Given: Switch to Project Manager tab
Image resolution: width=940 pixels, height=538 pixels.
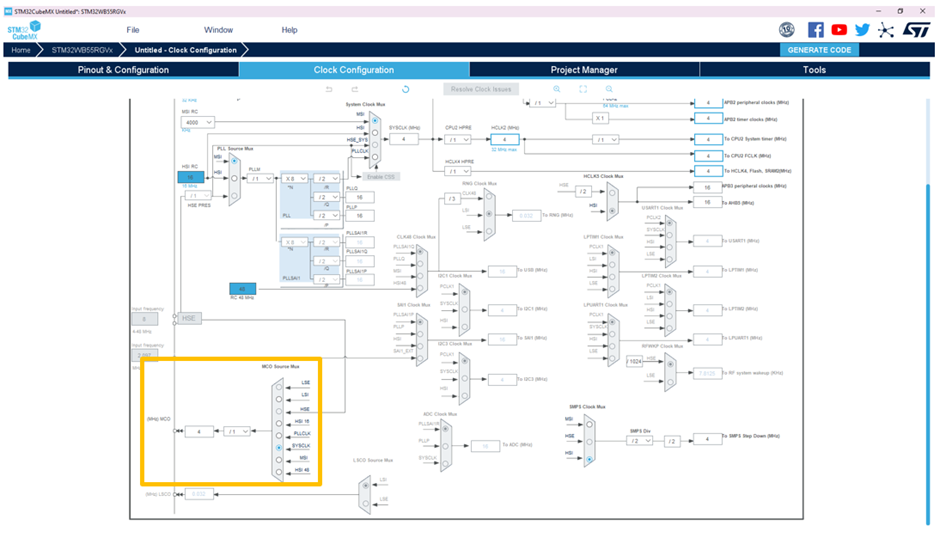Looking at the screenshot, I should pos(584,70).
